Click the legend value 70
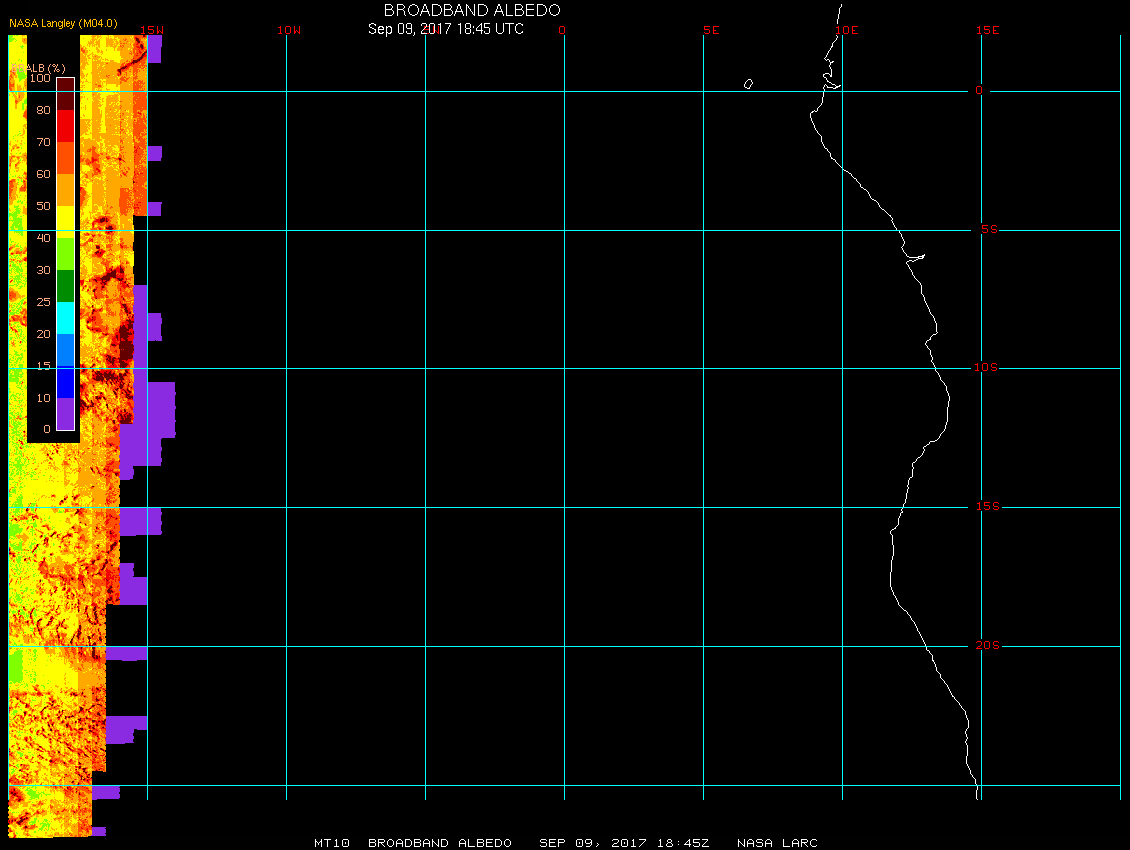The image size is (1130, 850). click(43, 142)
